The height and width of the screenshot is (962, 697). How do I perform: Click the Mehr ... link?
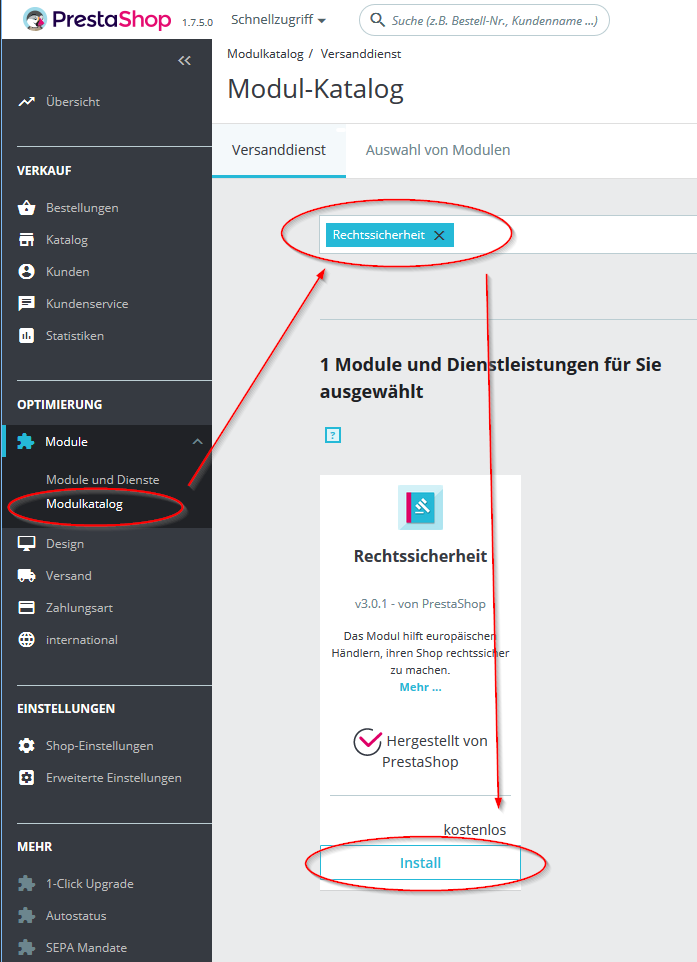[420, 687]
